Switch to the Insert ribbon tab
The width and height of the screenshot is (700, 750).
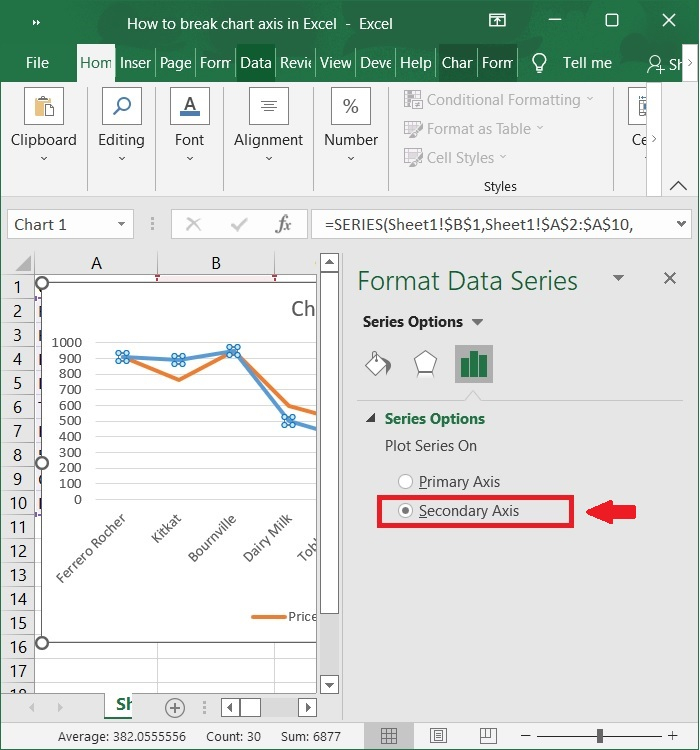(135, 63)
